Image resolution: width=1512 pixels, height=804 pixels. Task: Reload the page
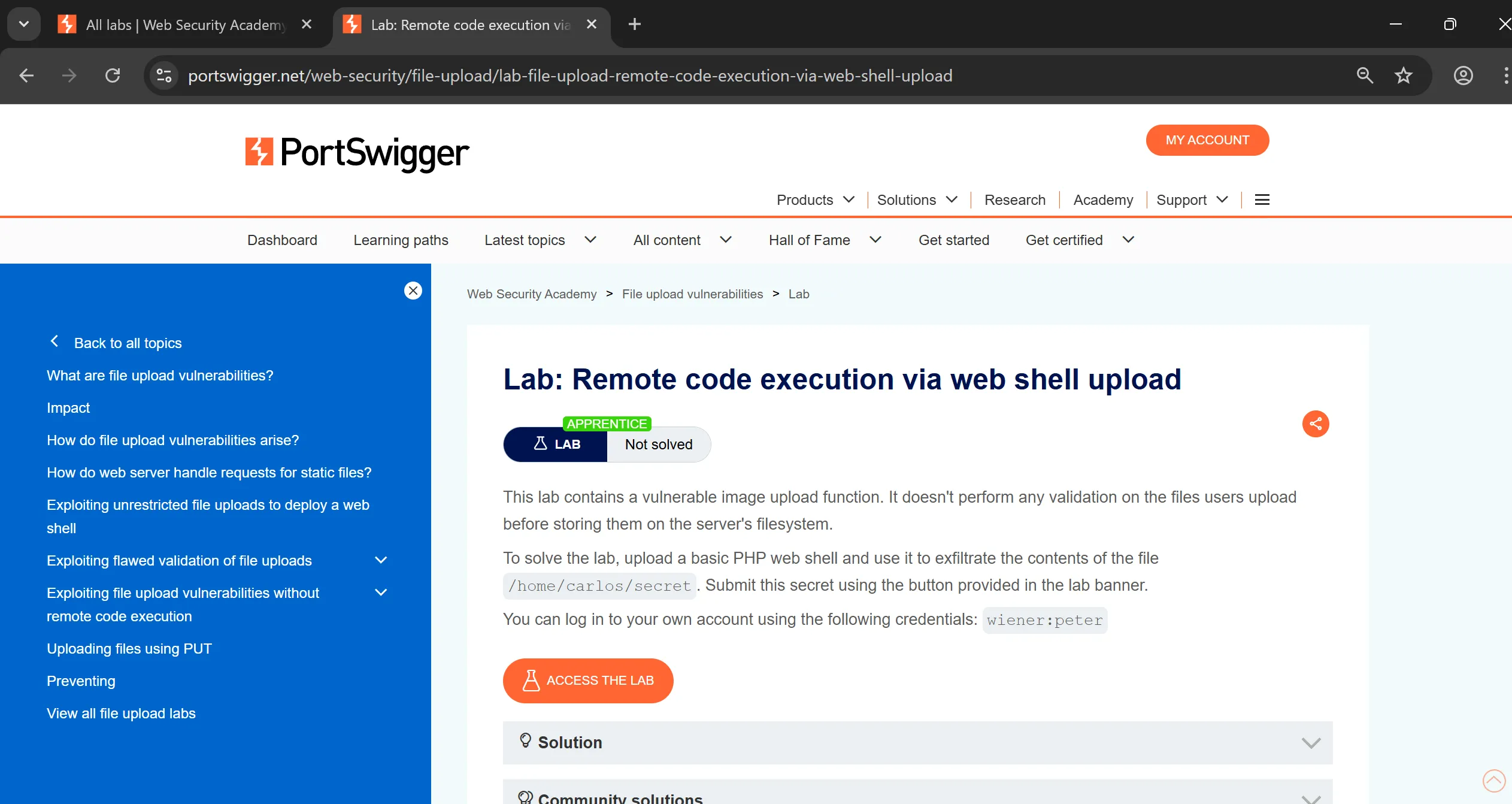[113, 75]
